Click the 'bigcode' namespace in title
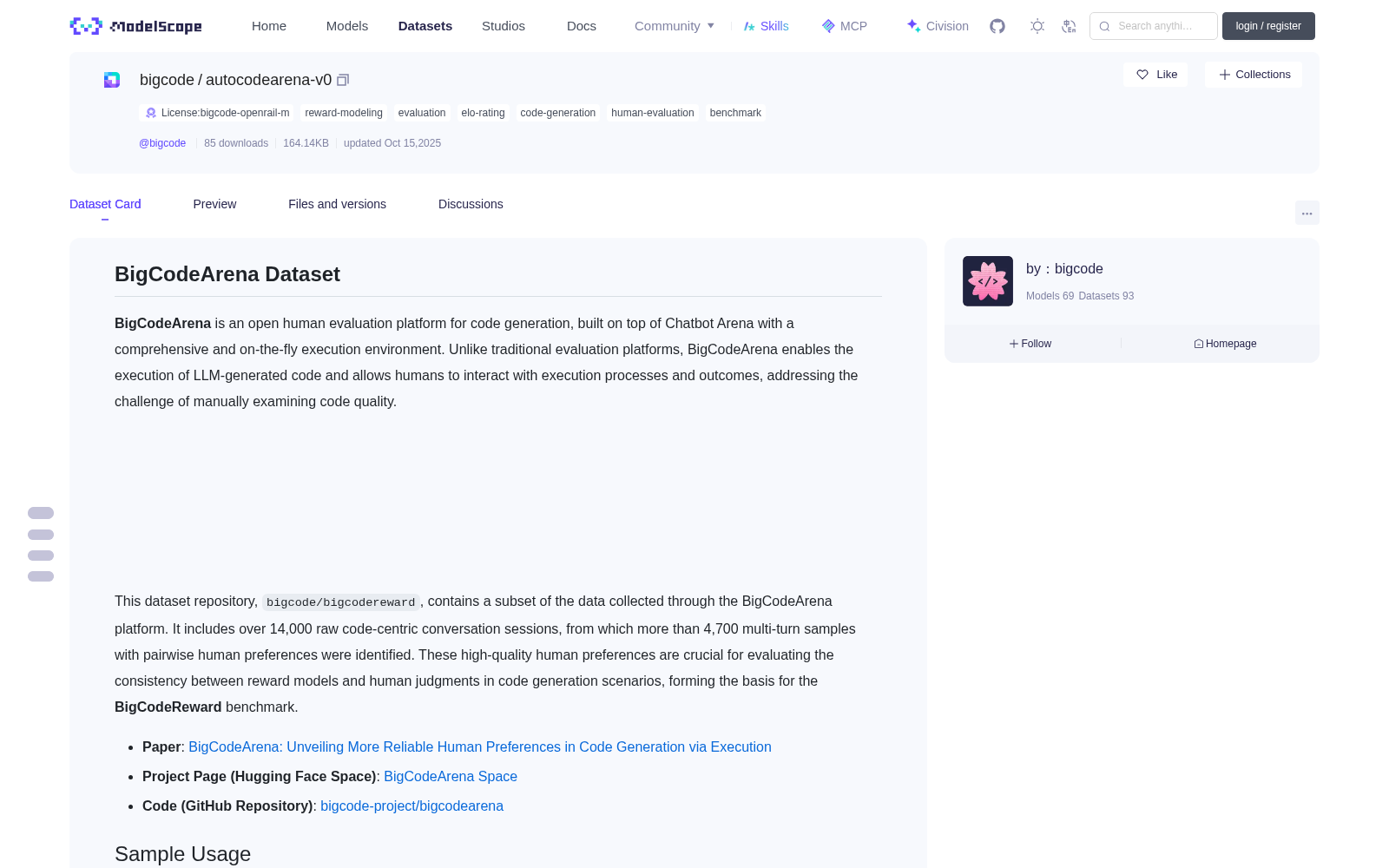 click(x=167, y=80)
